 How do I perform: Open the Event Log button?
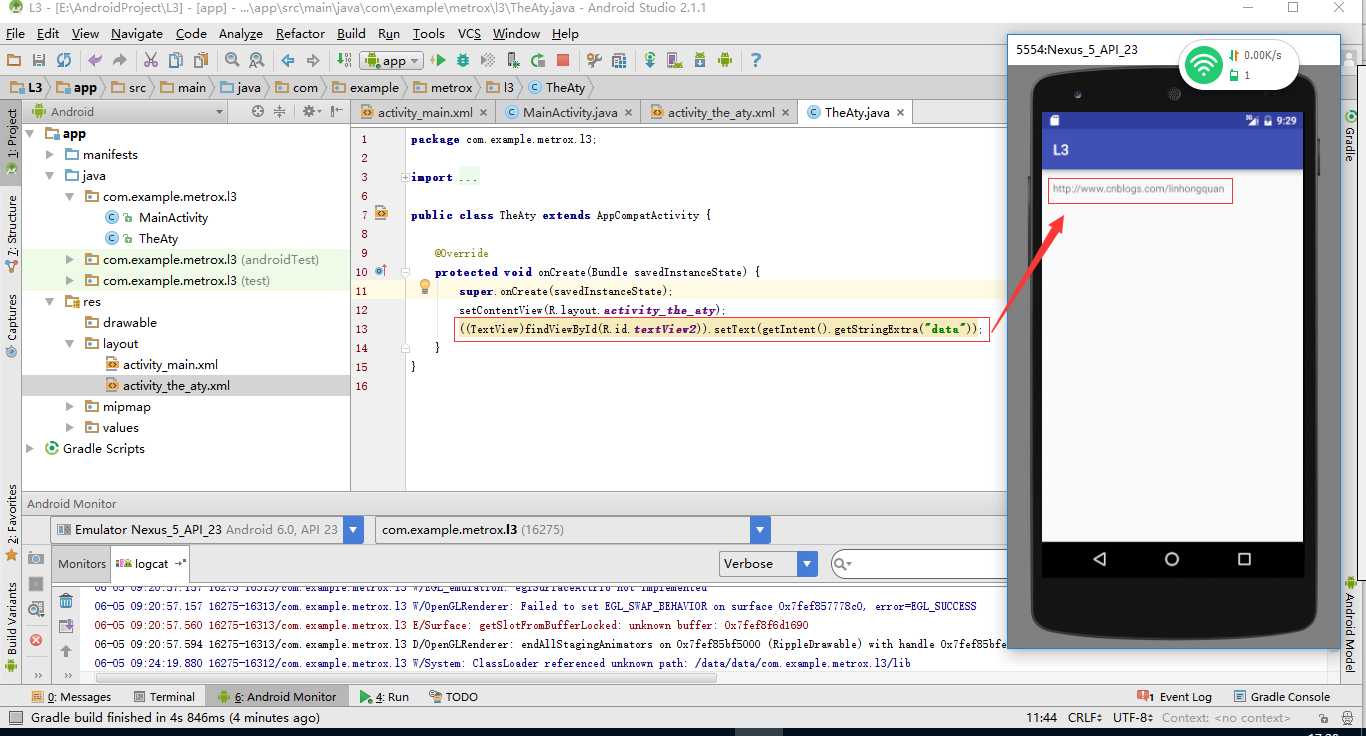1175,697
